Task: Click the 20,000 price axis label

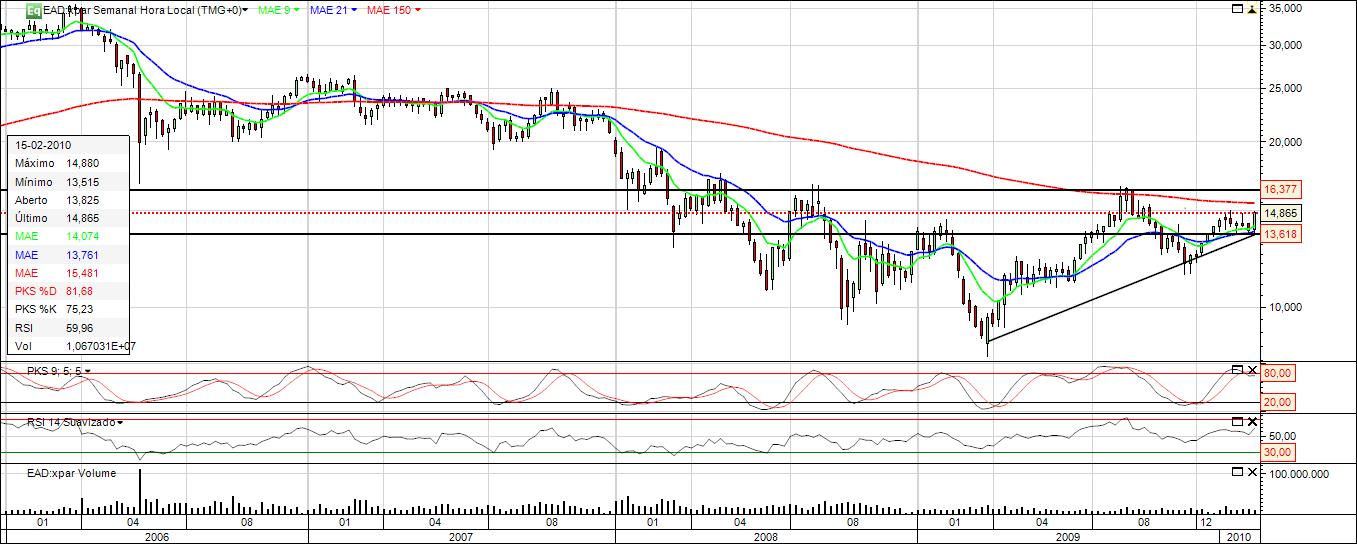Action: (1285, 142)
